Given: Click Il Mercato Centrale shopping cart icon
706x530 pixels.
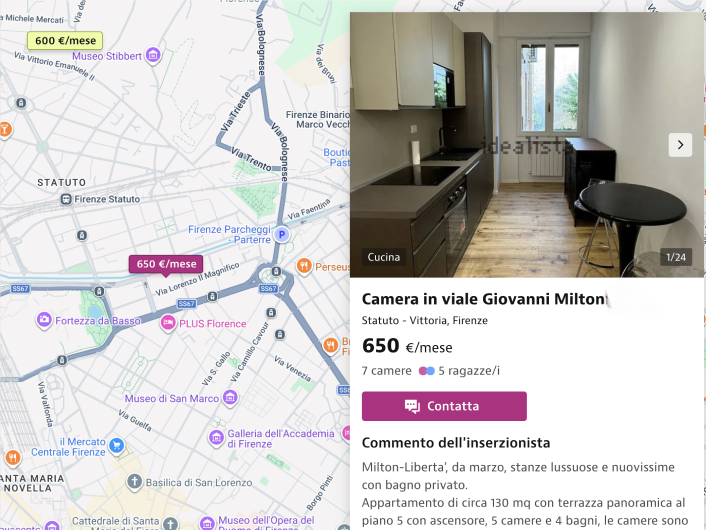Looking at the screenshot, I should pos(117,446).
